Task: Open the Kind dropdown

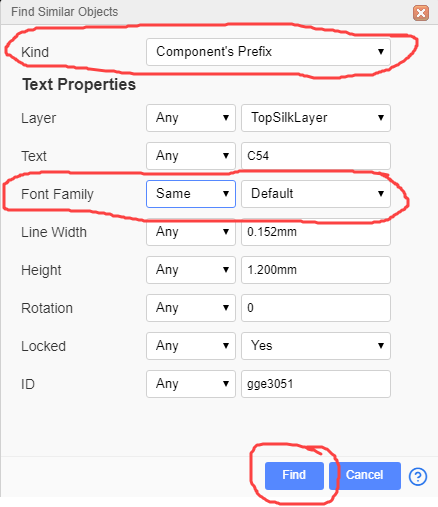Action: tap(268, 52)
